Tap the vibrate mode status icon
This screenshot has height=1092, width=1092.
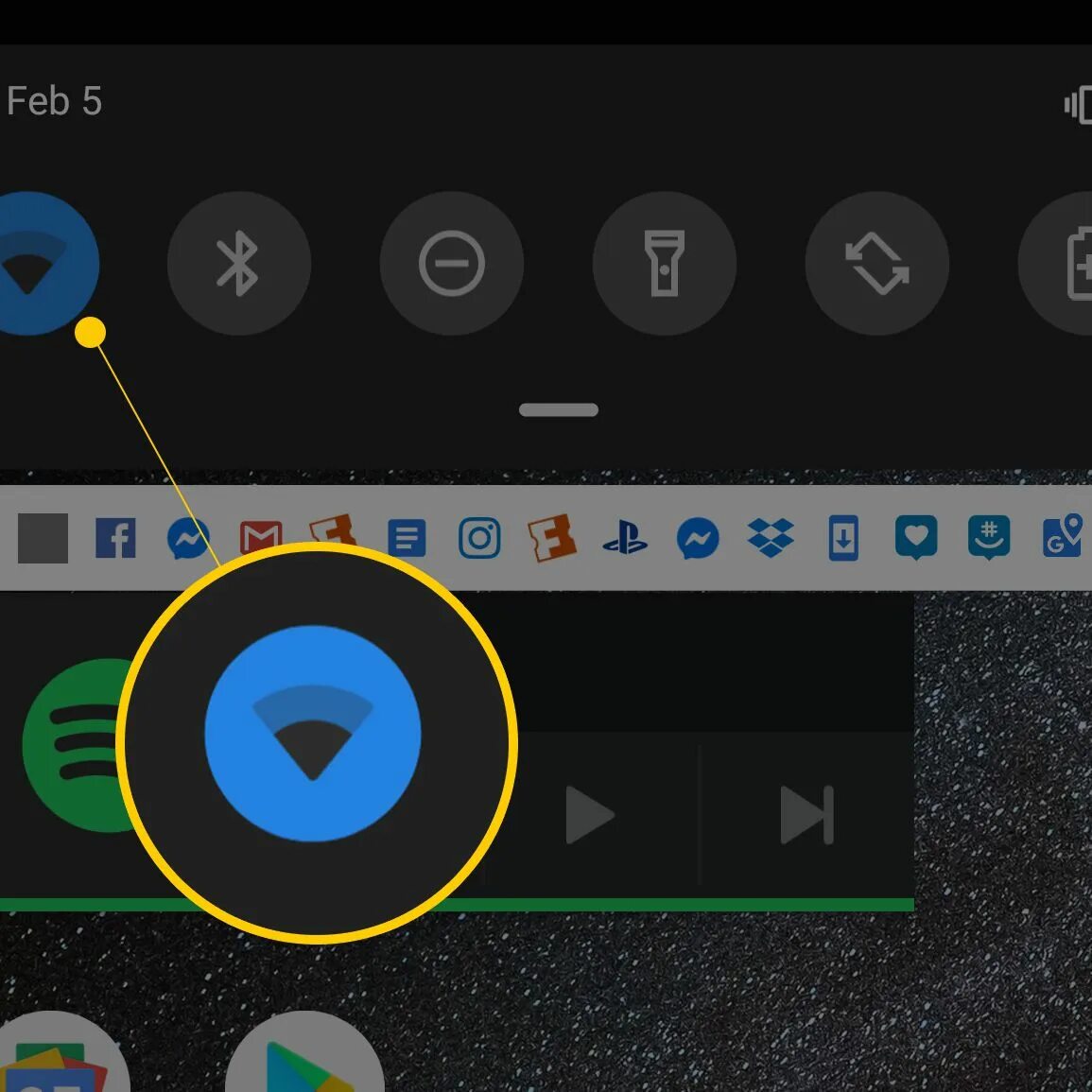tap(1078, 104)
